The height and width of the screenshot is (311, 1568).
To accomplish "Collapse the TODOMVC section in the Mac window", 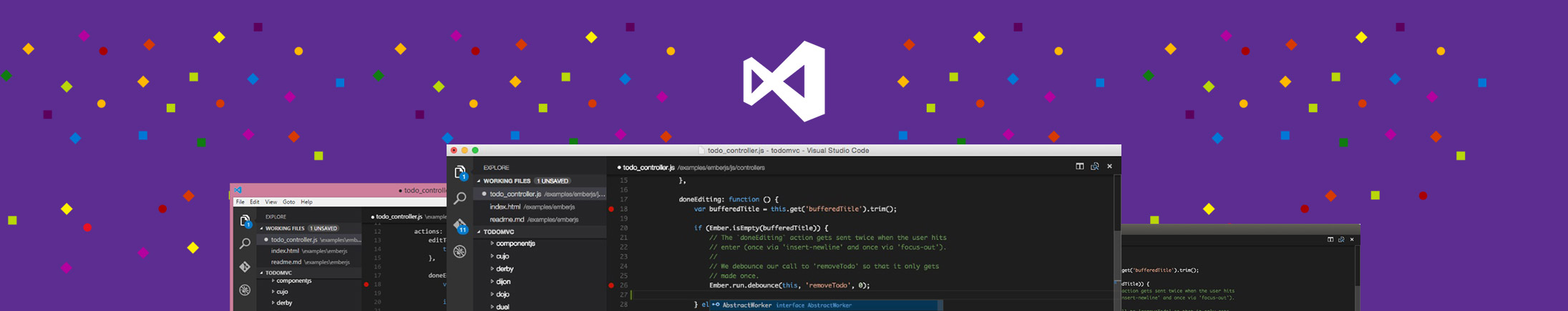I will point(479,232).
